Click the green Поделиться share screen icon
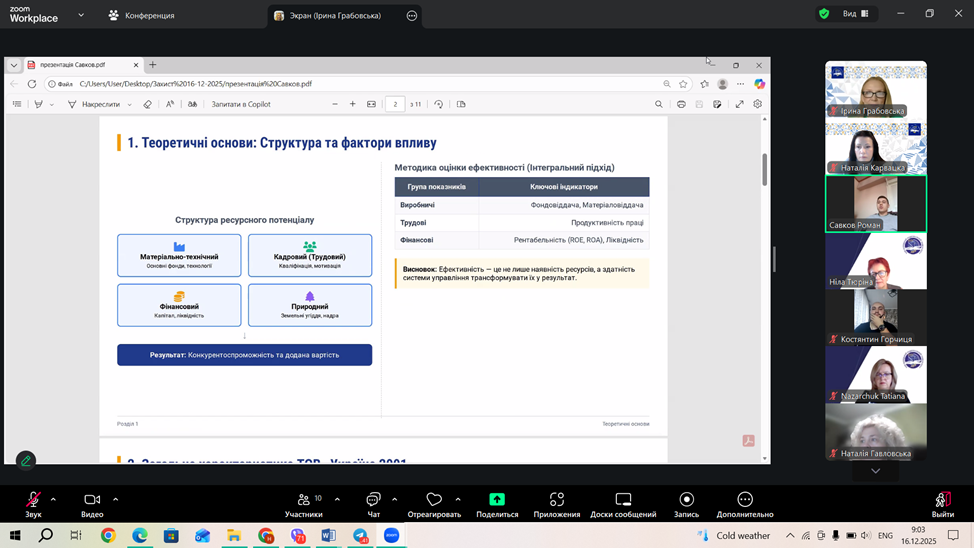The image size is (974, 548). pyautogui.click(x=497, y=500)
